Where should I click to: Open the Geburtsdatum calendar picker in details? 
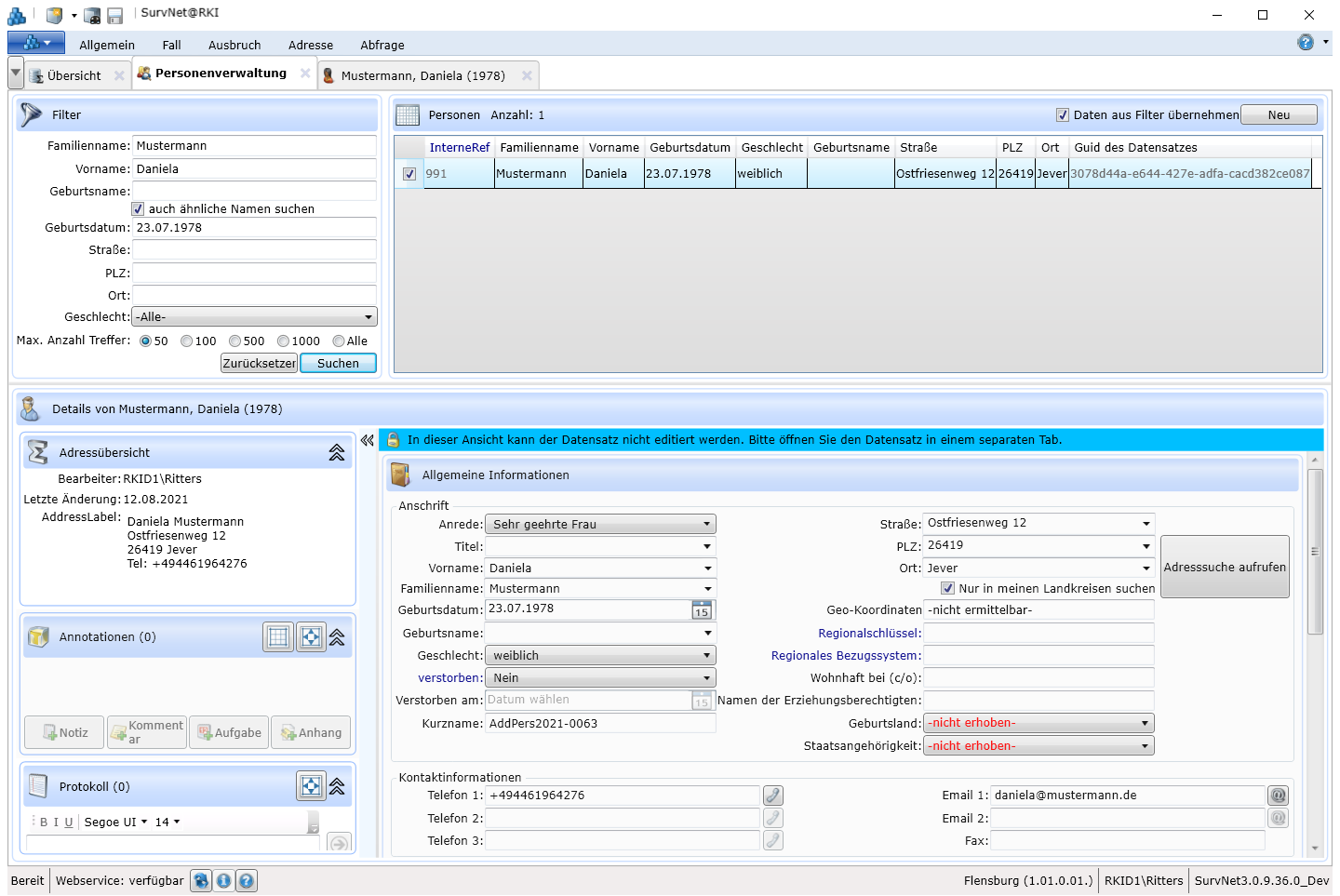click(x=702, y=610)
